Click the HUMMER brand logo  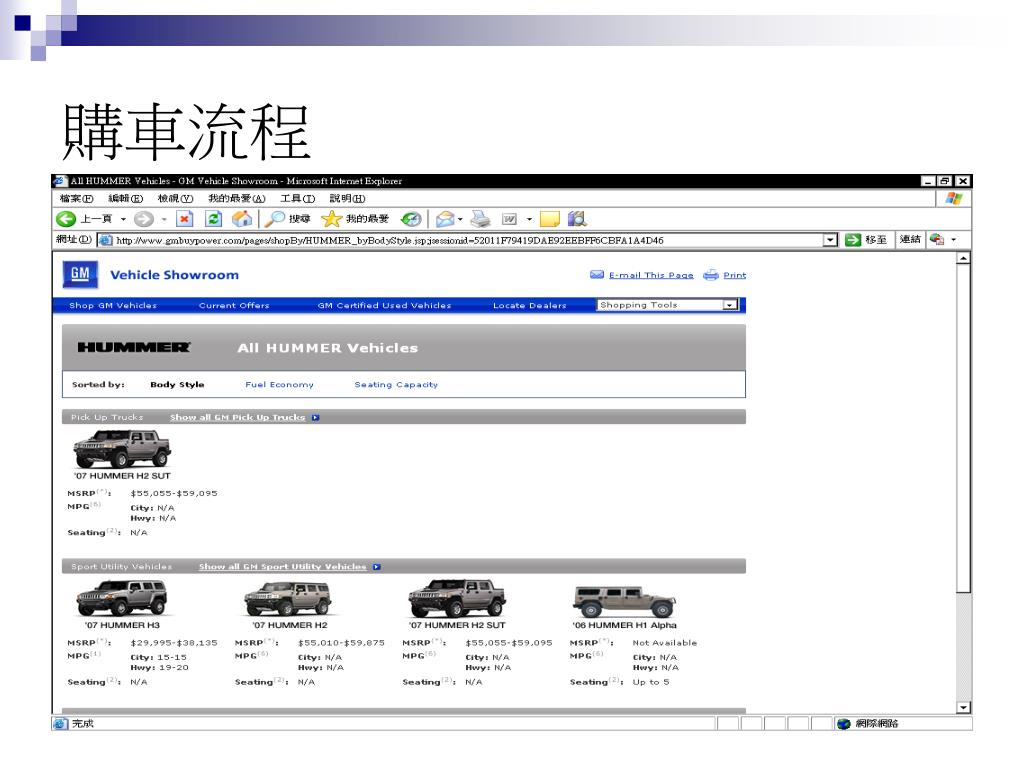(134, 347)
